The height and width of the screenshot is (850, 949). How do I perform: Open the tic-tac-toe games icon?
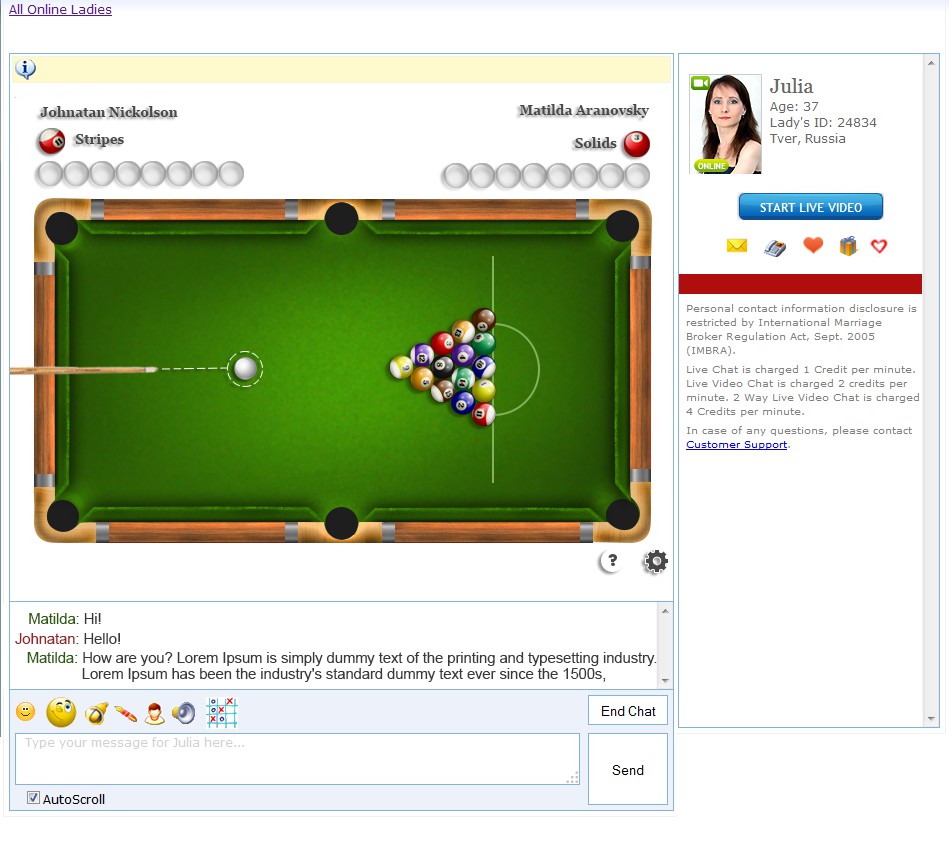click(x=222, y=712)
